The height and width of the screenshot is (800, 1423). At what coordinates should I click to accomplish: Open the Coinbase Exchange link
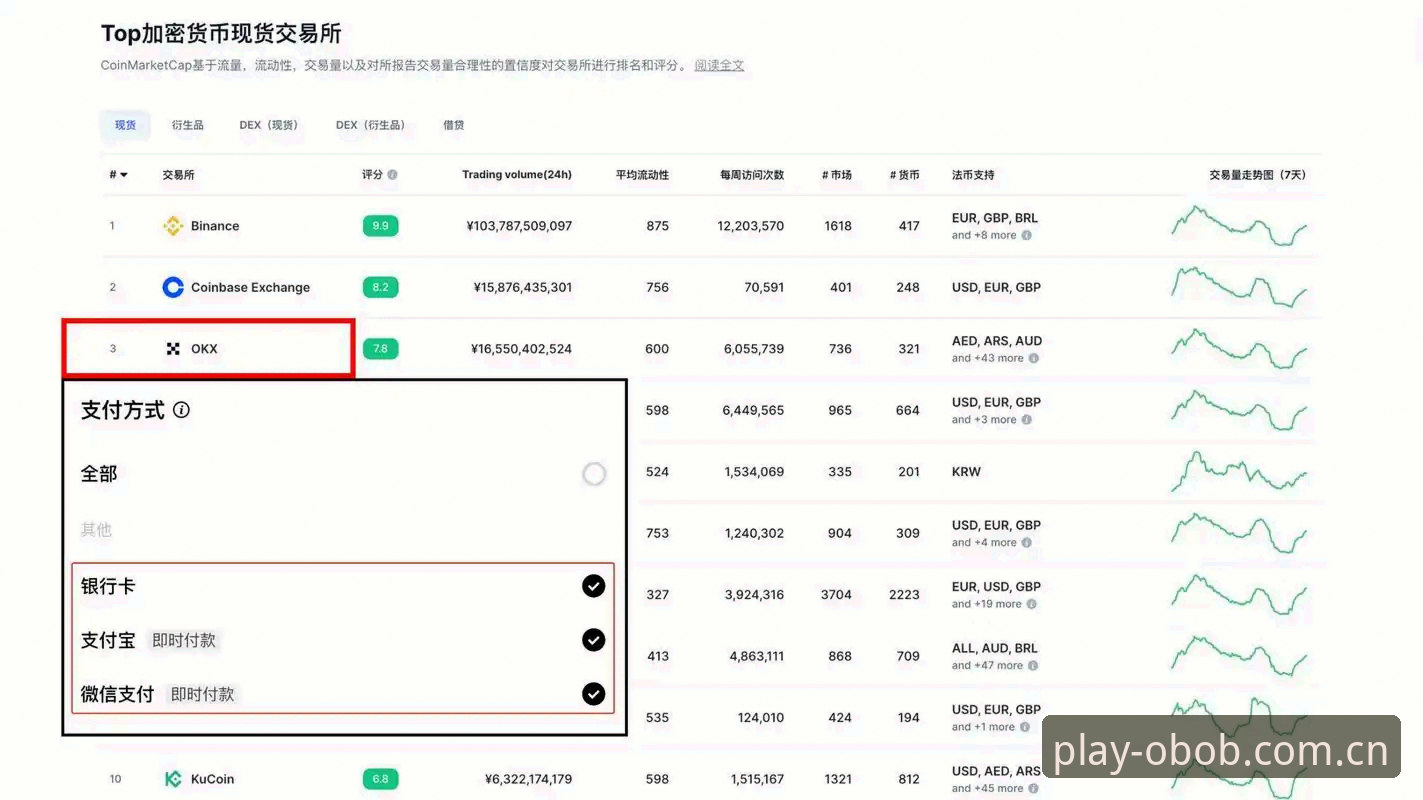coord(251,287)
